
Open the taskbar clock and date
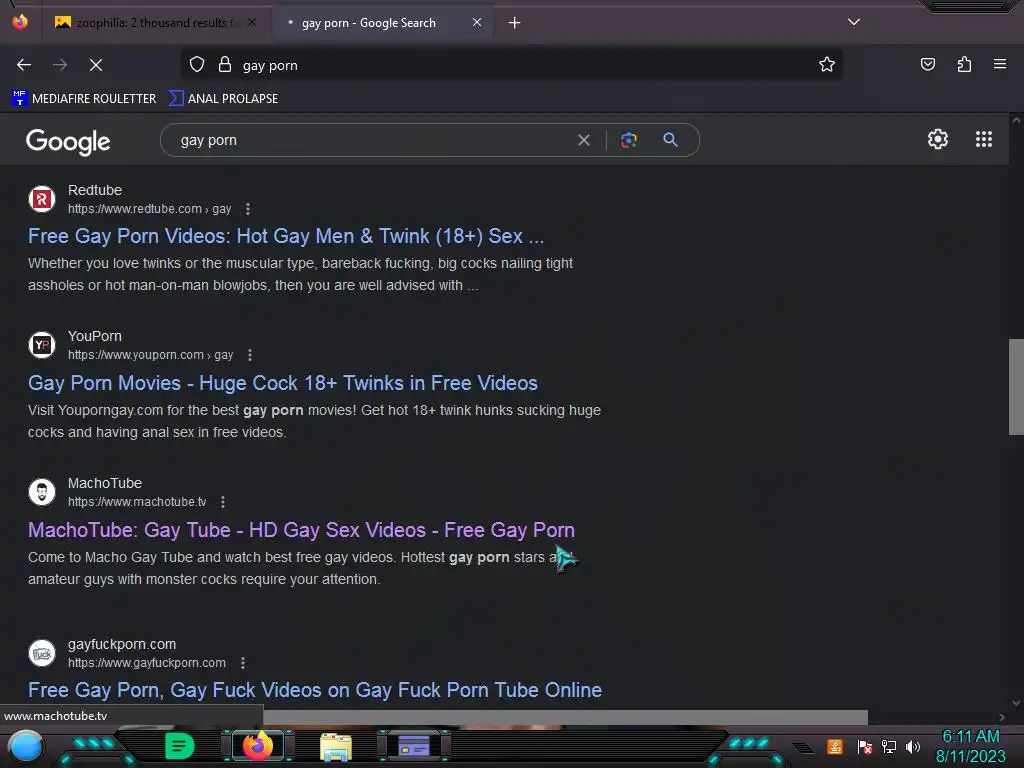[x=971, y=746]
